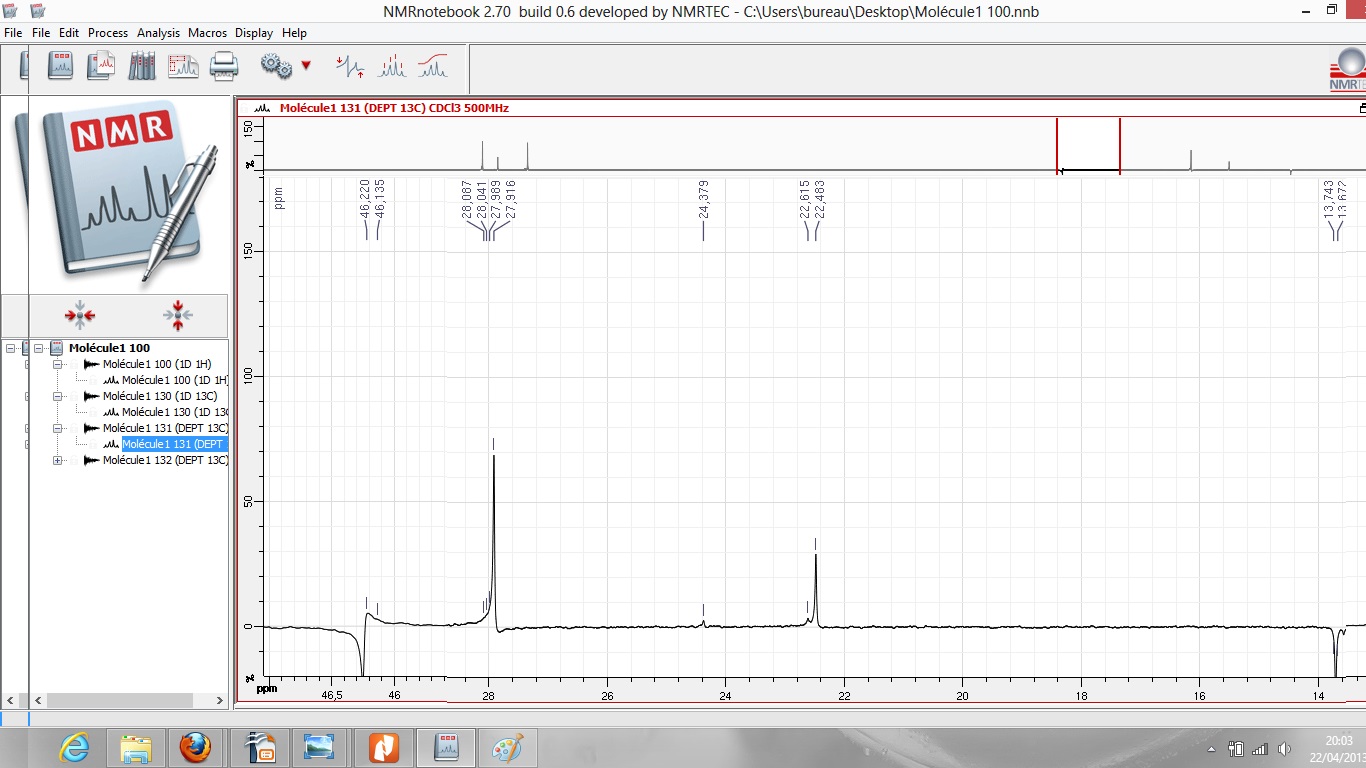
Task: Open Paint from the taskbar
Action: click(x=508, y=747)
